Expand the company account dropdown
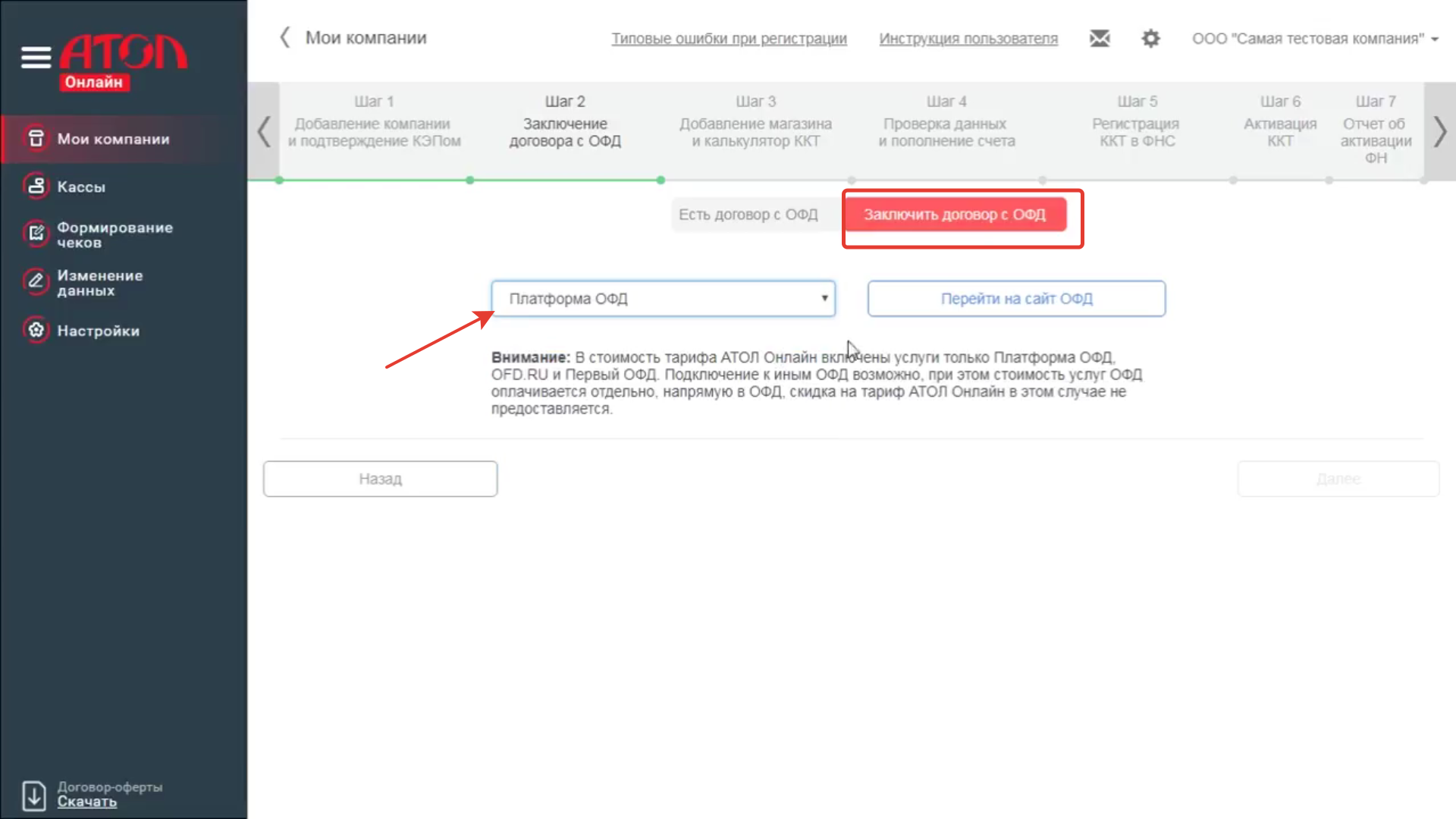1456x819 pixels. coord(1314,39)
